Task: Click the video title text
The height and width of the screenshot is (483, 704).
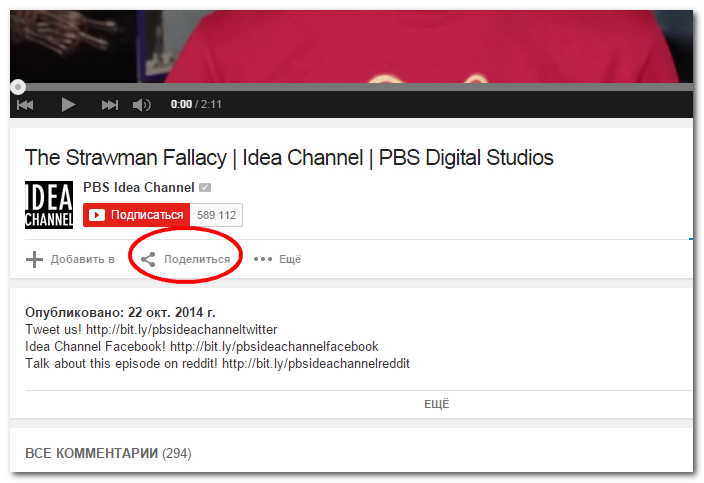Action: coord(289,158)
